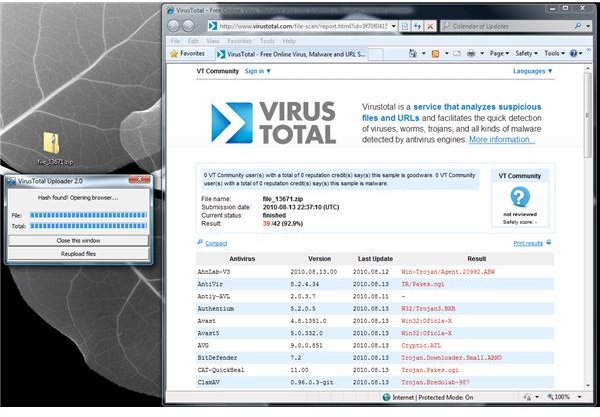The width and height of the screenshot is (600, 417).
Task: Click the VT Community header link
Action: tap(217, 71)
